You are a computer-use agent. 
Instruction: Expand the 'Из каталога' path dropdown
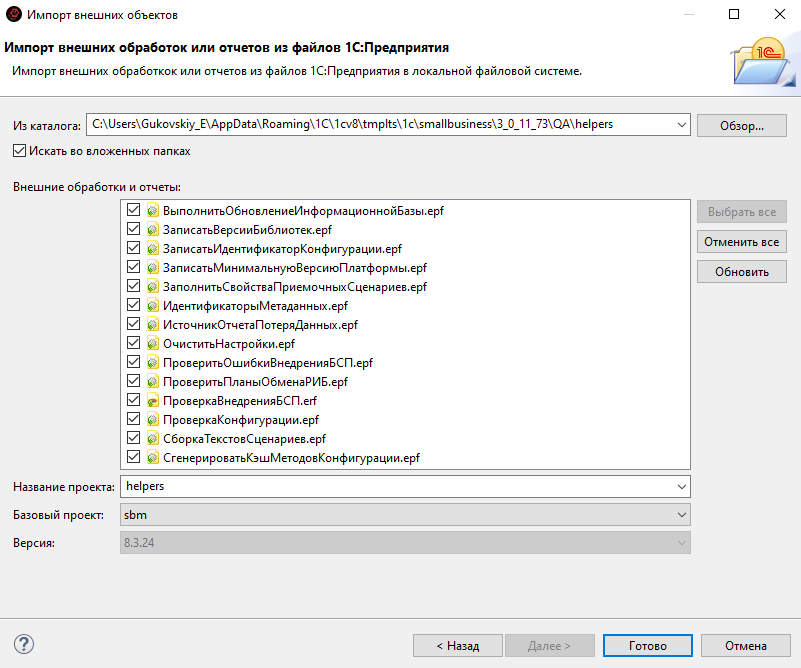(x=681, y=125)
